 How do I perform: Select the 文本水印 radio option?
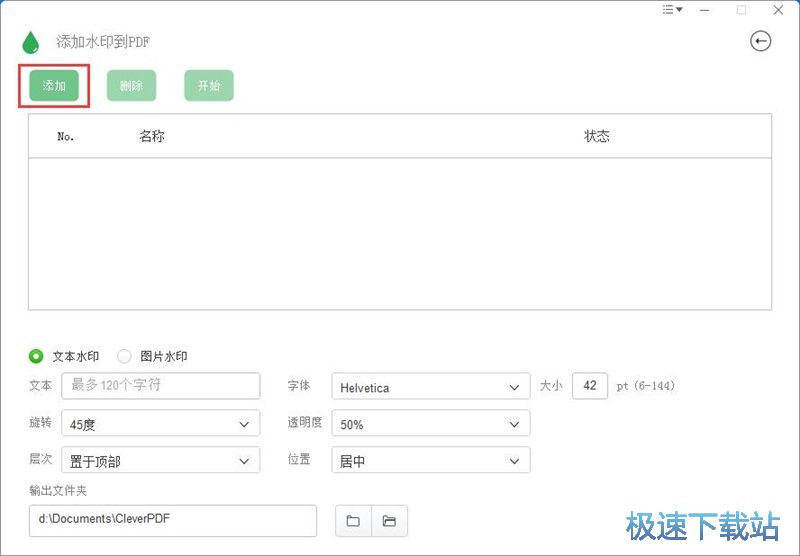pos(36,356)
